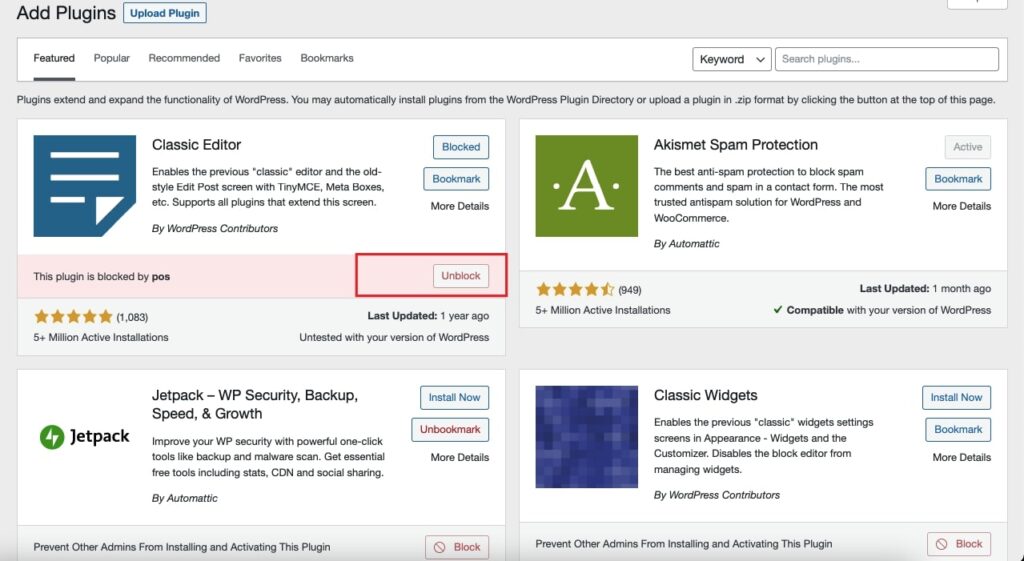Screen dimensions: 1024x561
Task: Open More Details for Jetpack
Action: point(460,457)
